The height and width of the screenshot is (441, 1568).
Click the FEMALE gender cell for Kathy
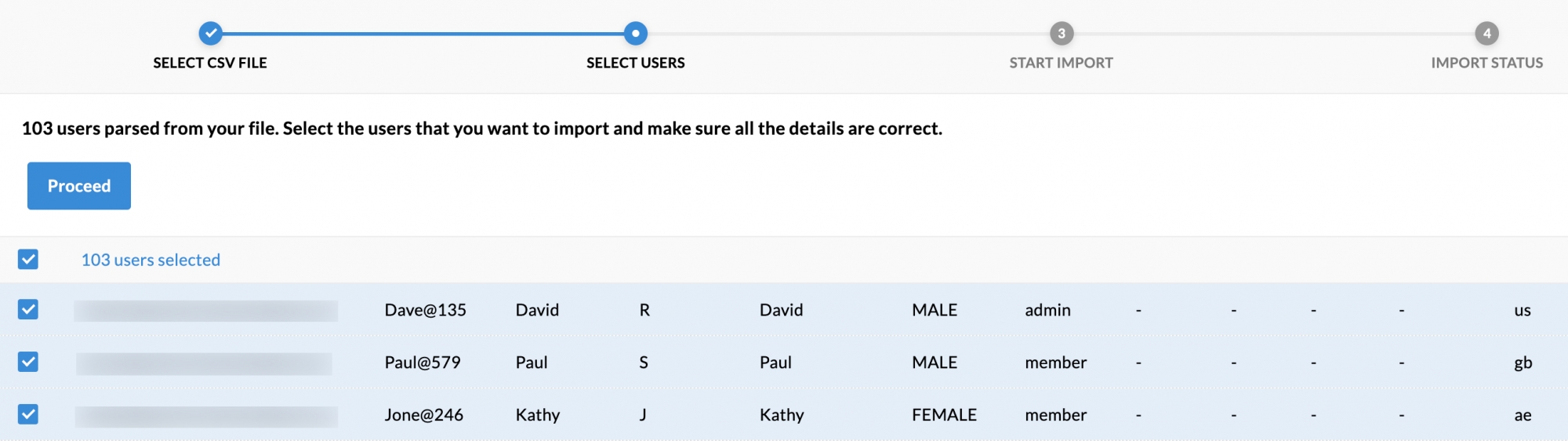pos(944,415)
